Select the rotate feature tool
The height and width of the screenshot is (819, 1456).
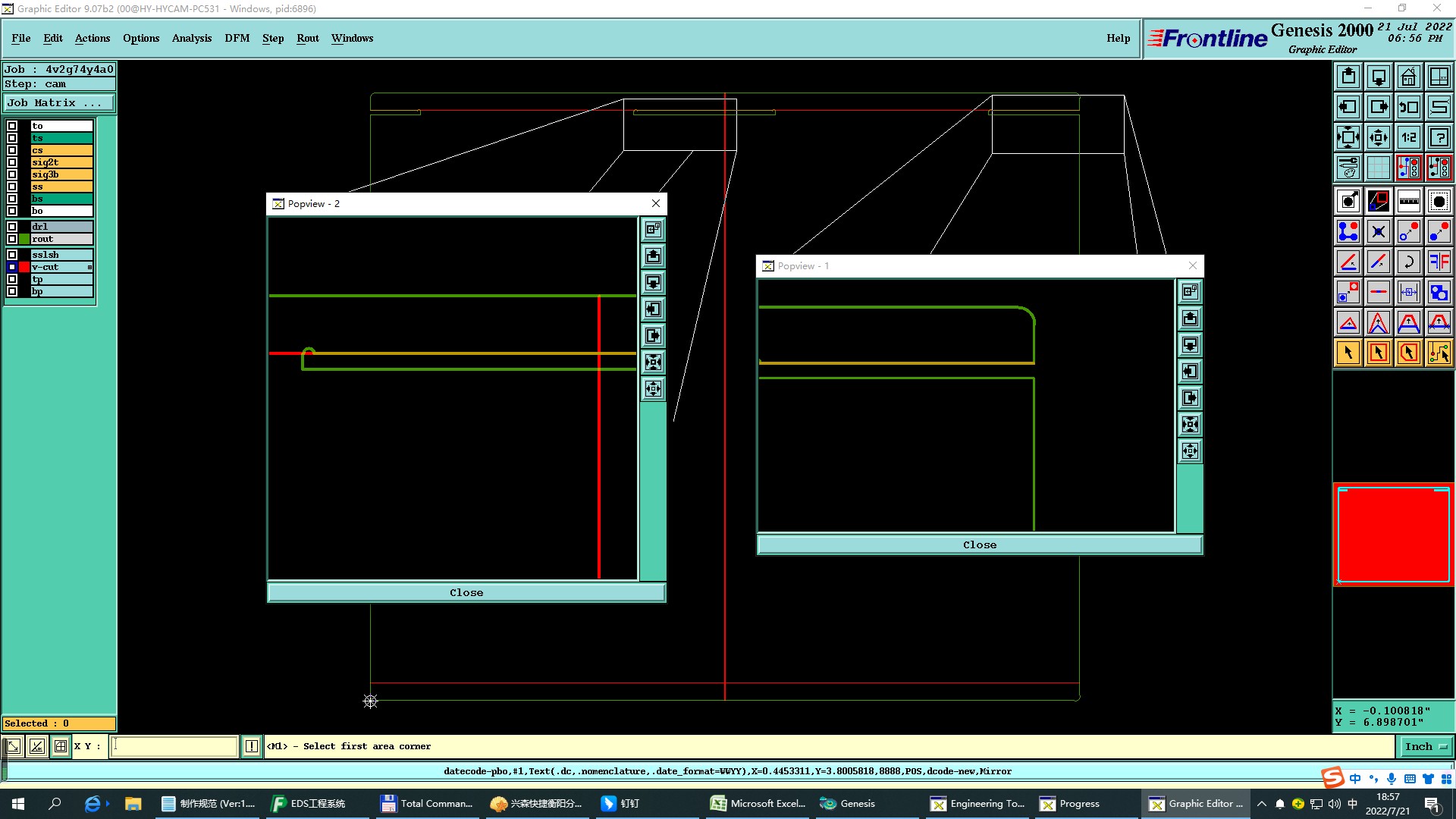pyautogui.click(x=1408, y=262)
